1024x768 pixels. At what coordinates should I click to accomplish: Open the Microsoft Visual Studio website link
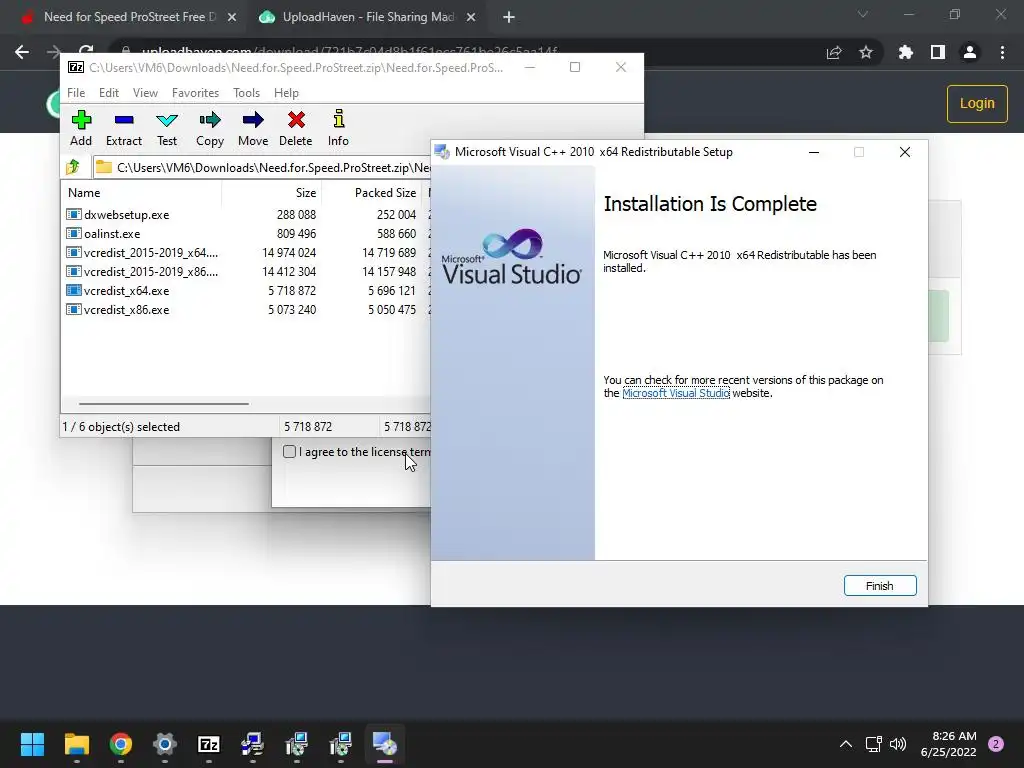click(x=676, y=393)
